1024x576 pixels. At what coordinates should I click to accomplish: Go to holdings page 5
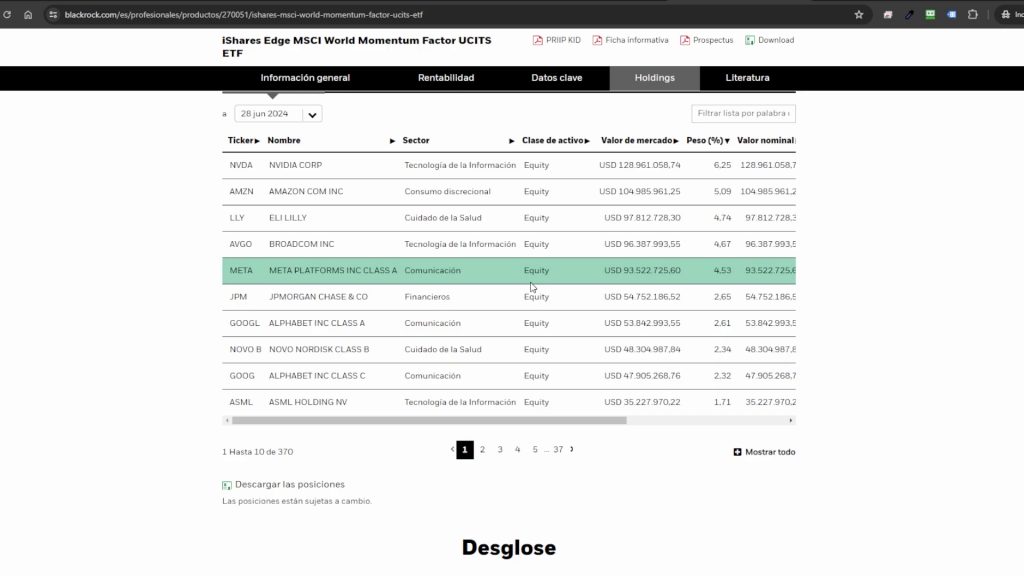tap(535, 449)
